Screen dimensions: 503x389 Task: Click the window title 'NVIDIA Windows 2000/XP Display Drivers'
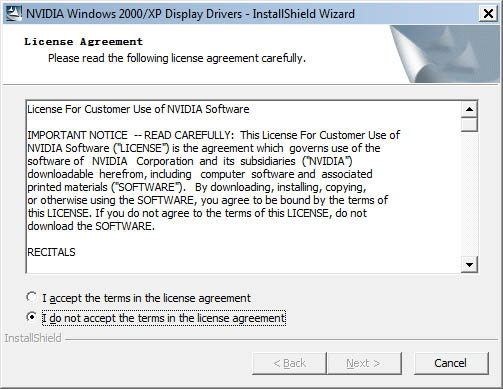click(134, 14)
